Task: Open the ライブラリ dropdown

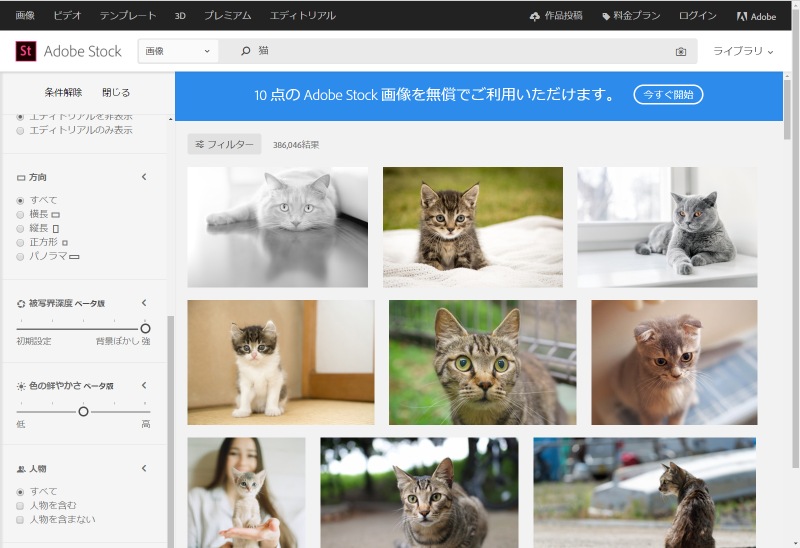Action: point(743,51)
